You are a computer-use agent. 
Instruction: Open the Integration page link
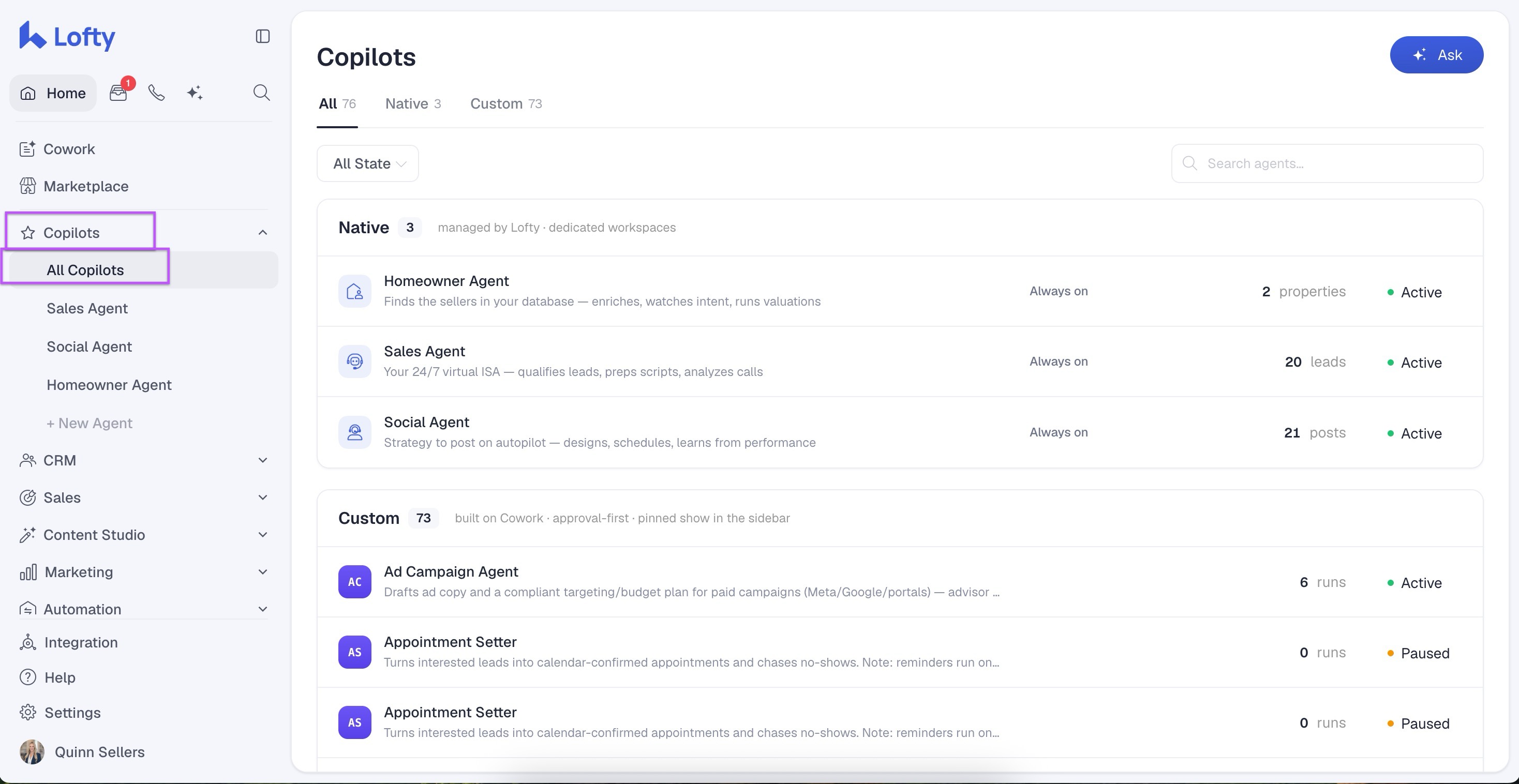pos(81,642)
